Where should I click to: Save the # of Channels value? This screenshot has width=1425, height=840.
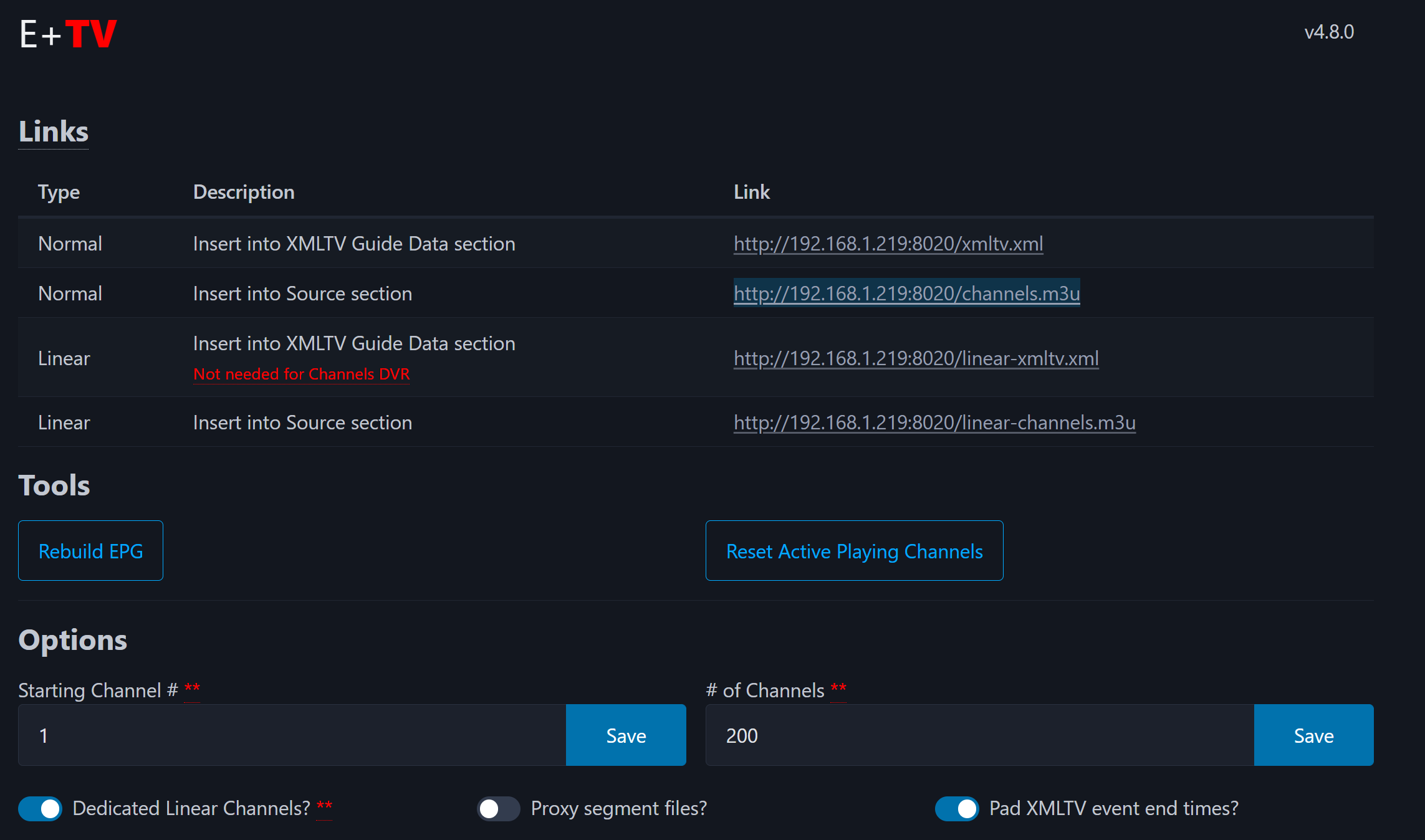(1313, 735)
